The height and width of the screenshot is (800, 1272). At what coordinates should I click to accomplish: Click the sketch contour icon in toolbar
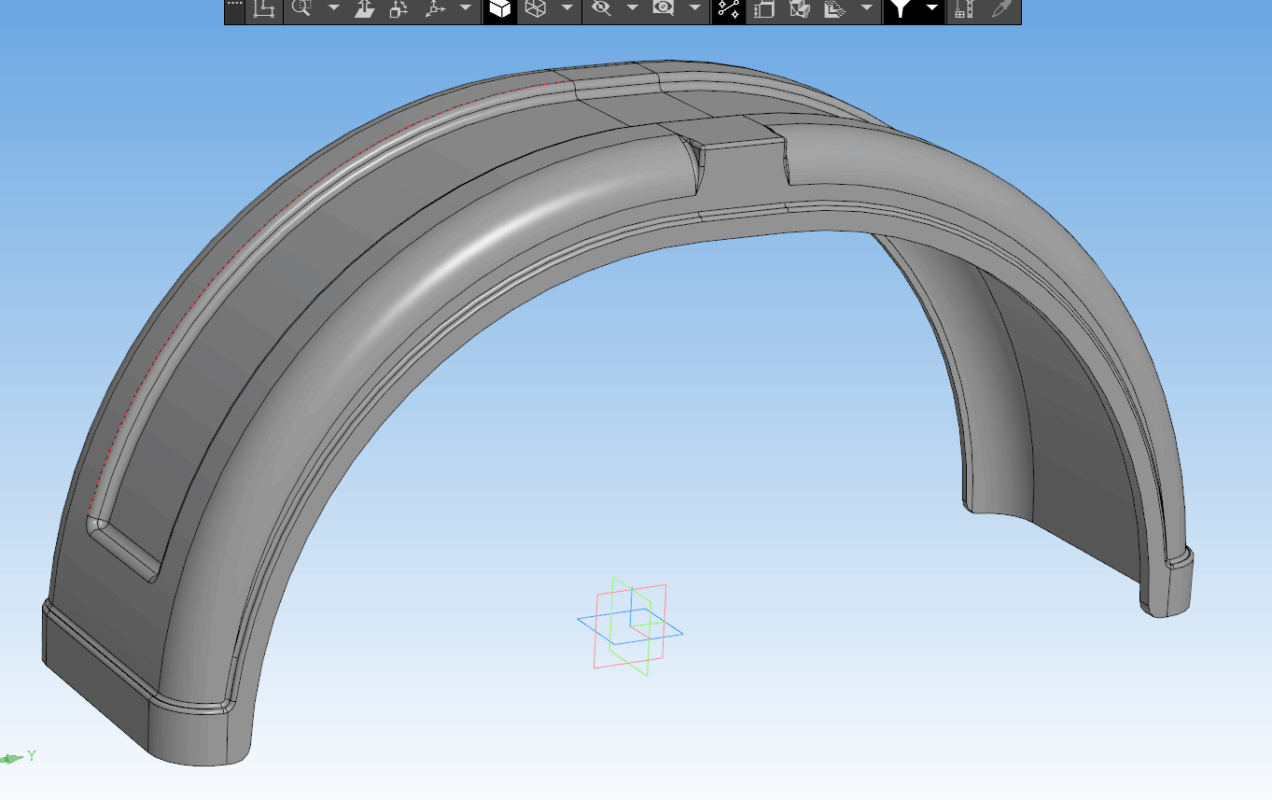[x=264, y=10]
